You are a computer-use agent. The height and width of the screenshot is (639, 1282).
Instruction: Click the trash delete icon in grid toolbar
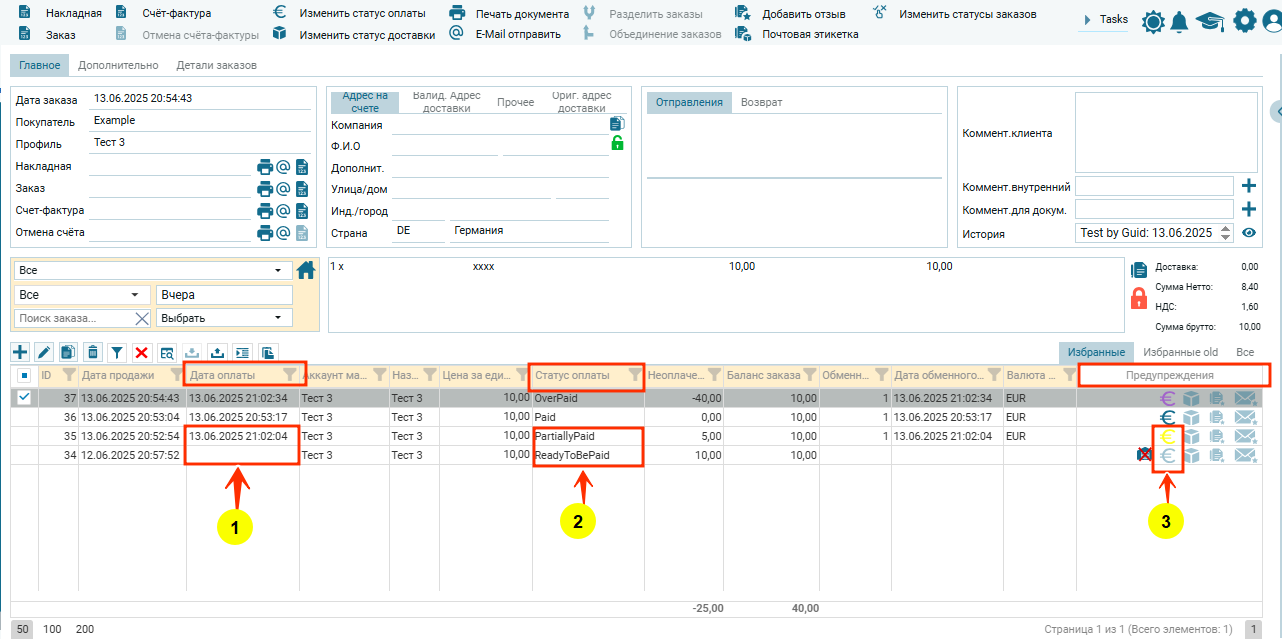point(93,352)
